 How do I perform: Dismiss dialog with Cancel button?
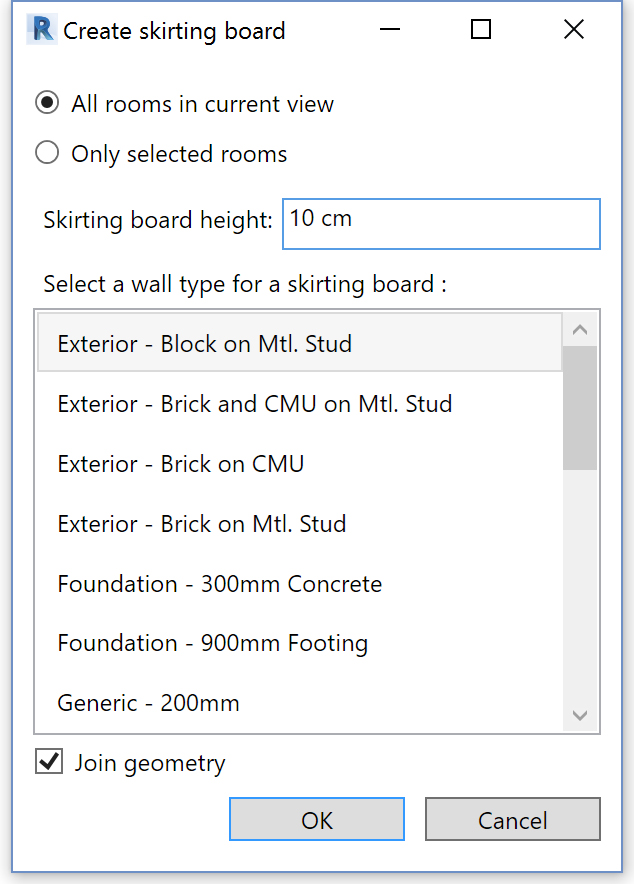pyautogui.click(x=513, y=819)
